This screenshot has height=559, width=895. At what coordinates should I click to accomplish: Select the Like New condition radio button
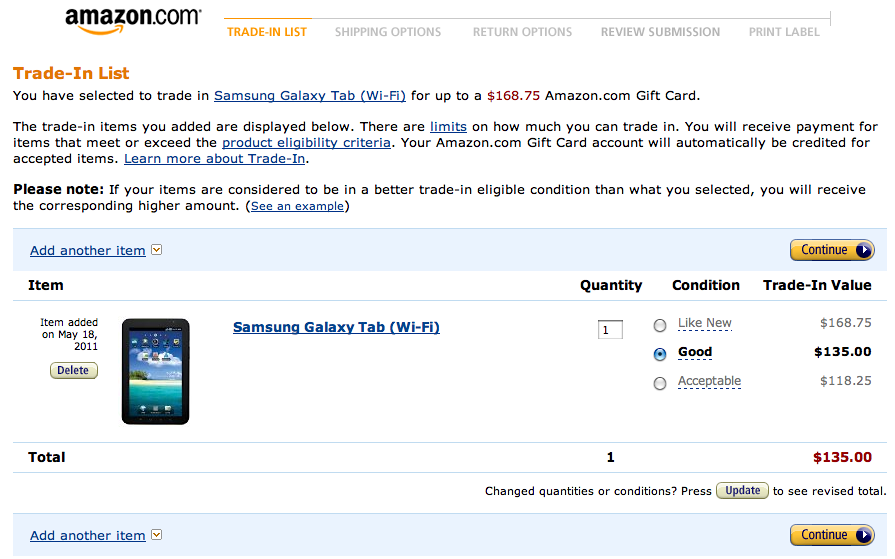[x=659, y=325]
